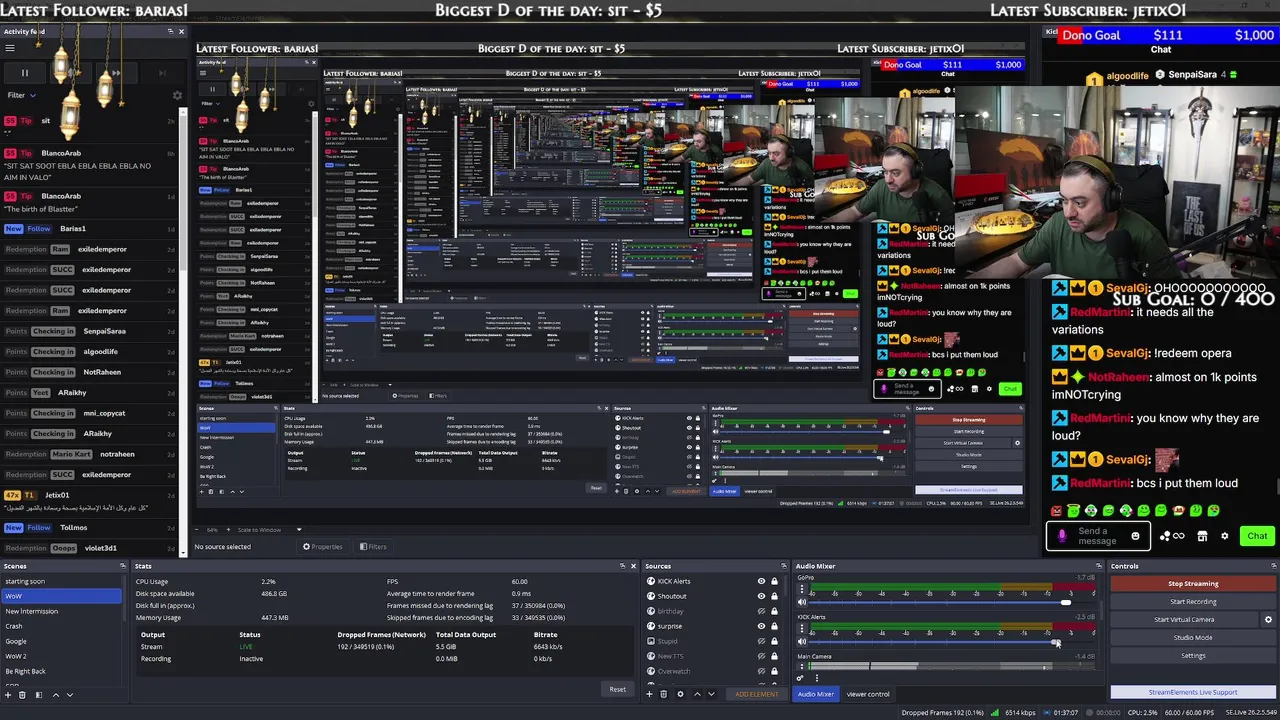Zoom in preview with plus button

click(x=228, y=530)
